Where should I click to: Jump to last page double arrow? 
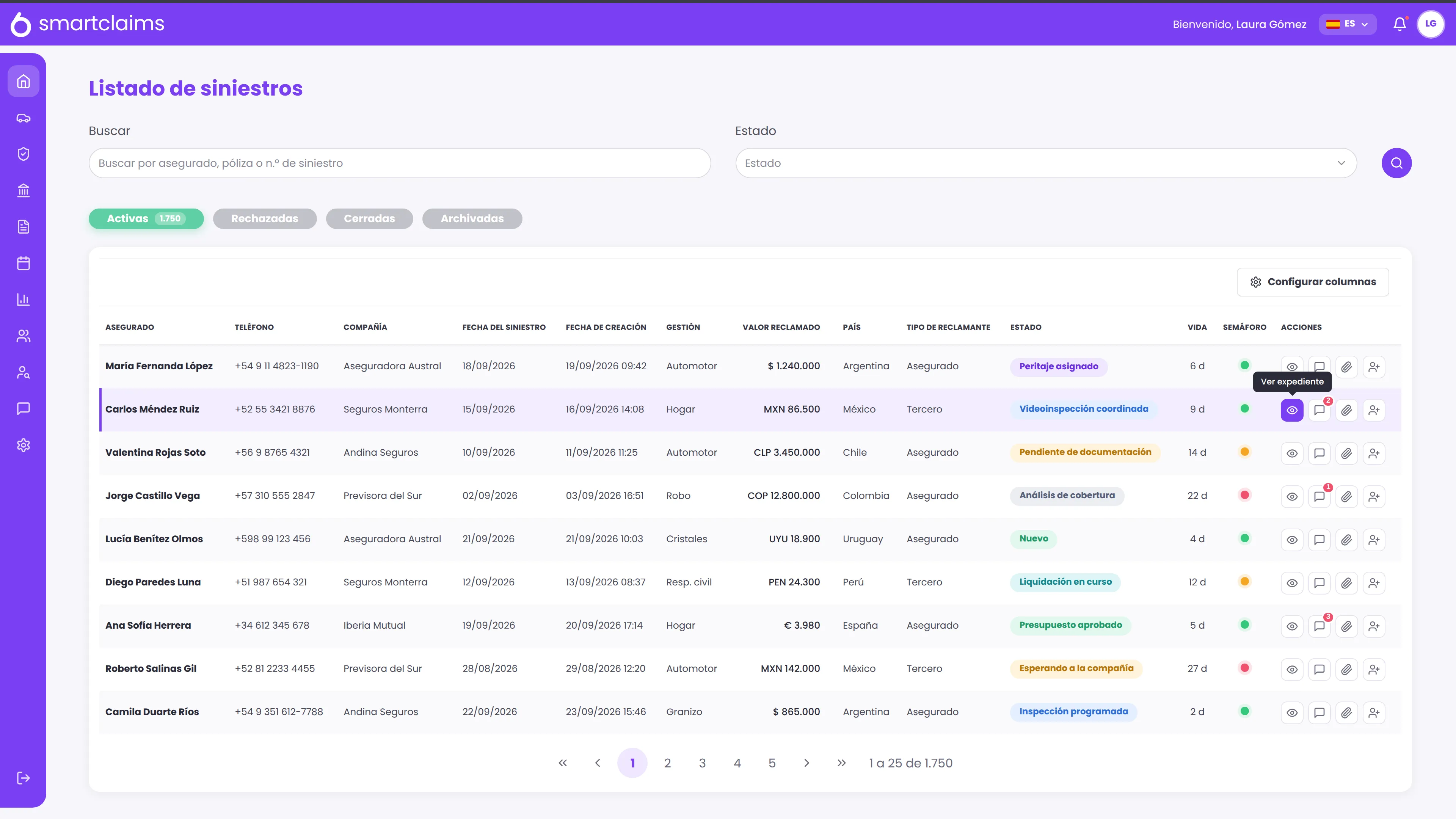[841, 763]
